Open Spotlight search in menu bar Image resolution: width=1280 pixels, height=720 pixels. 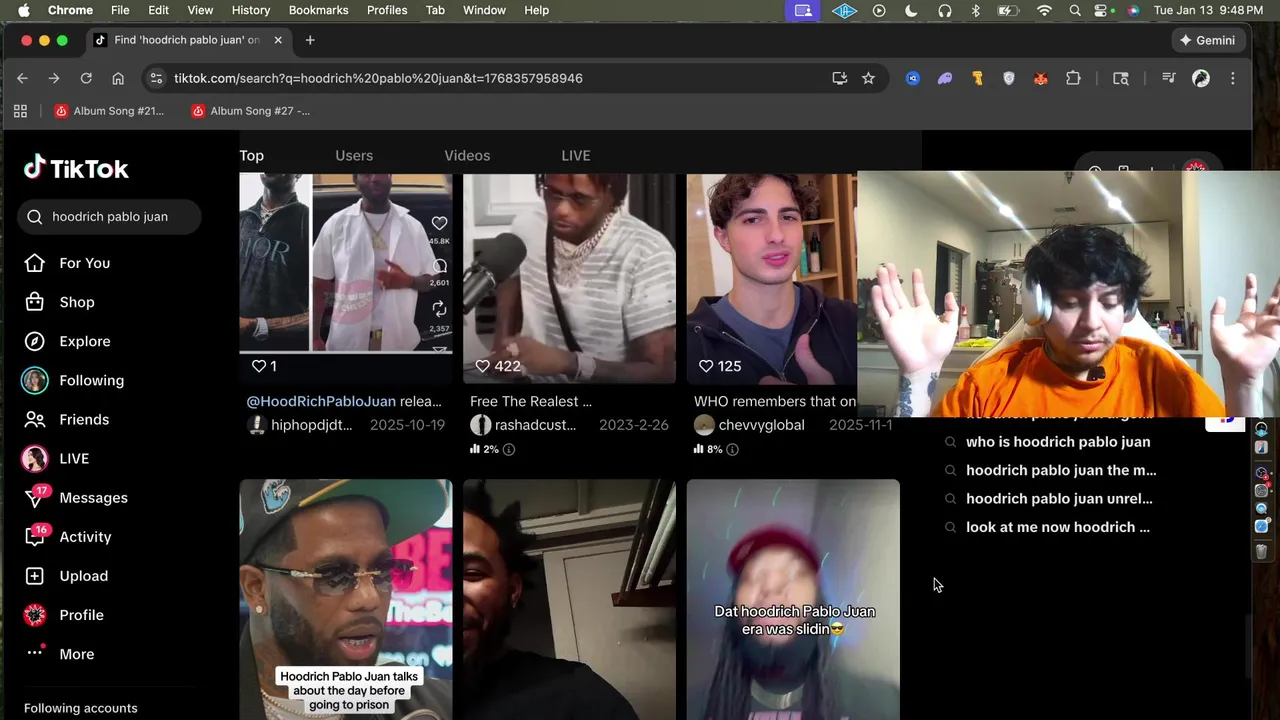(1074, 10)
